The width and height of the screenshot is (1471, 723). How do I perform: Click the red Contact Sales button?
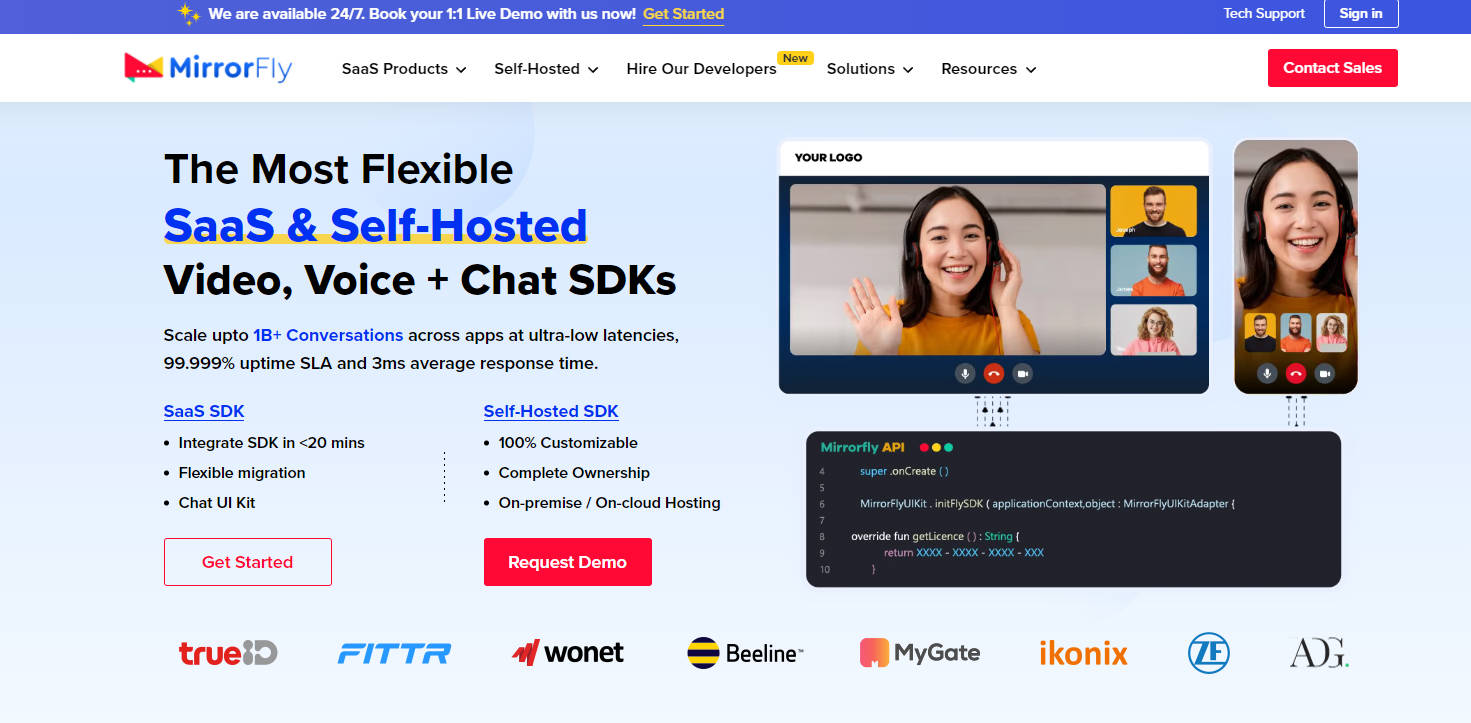[1332, 68]
